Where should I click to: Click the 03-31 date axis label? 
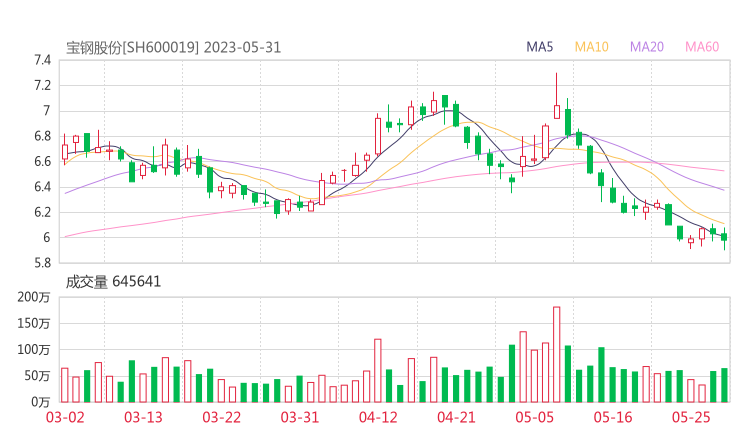[x=300, y=417]
